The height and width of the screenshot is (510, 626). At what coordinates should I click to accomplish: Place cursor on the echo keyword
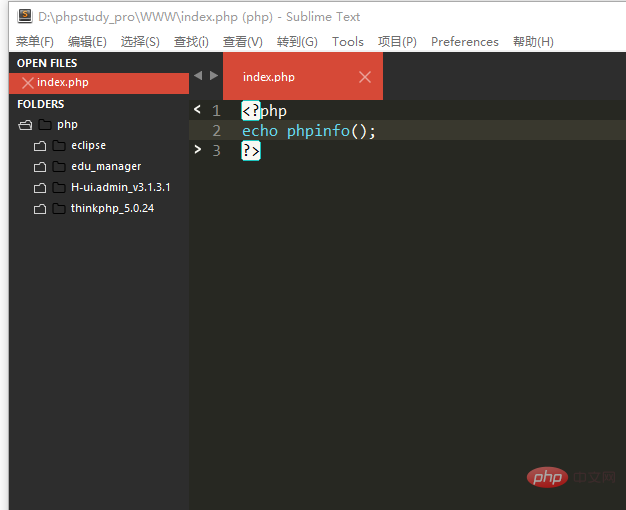[x=260, y=131]
